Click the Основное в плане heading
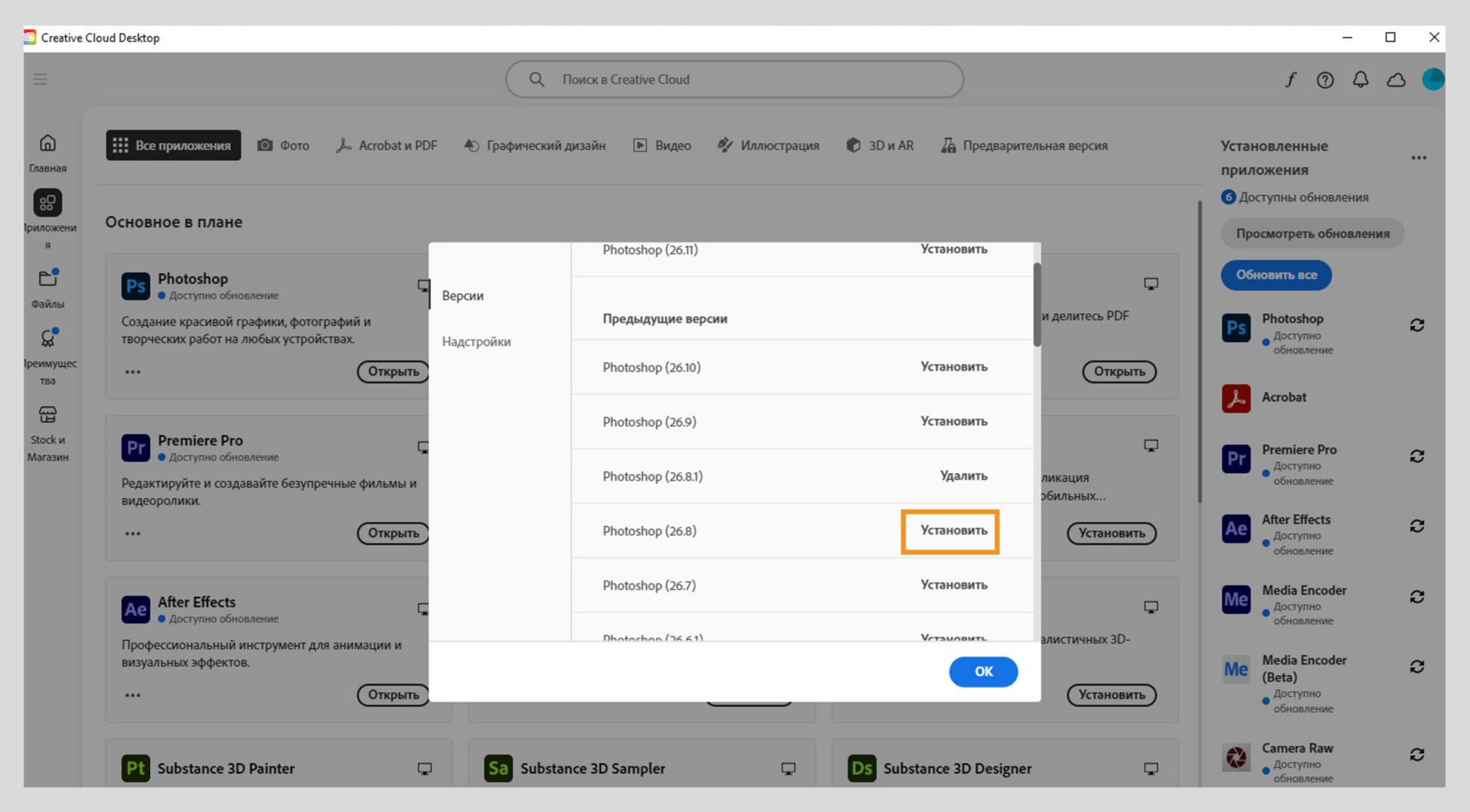 [174, 222]
